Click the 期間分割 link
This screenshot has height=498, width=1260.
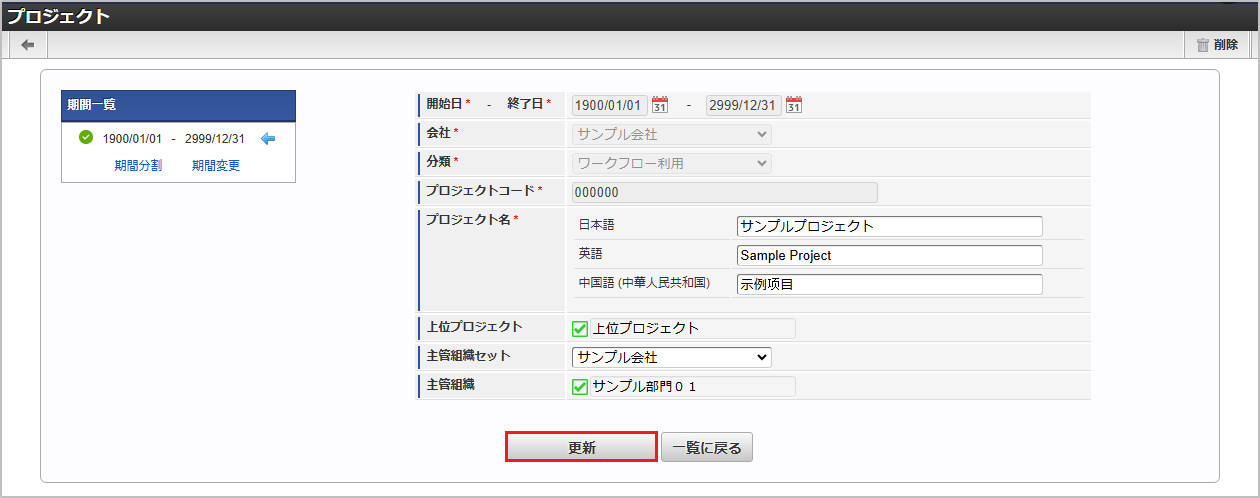(138, 166)
